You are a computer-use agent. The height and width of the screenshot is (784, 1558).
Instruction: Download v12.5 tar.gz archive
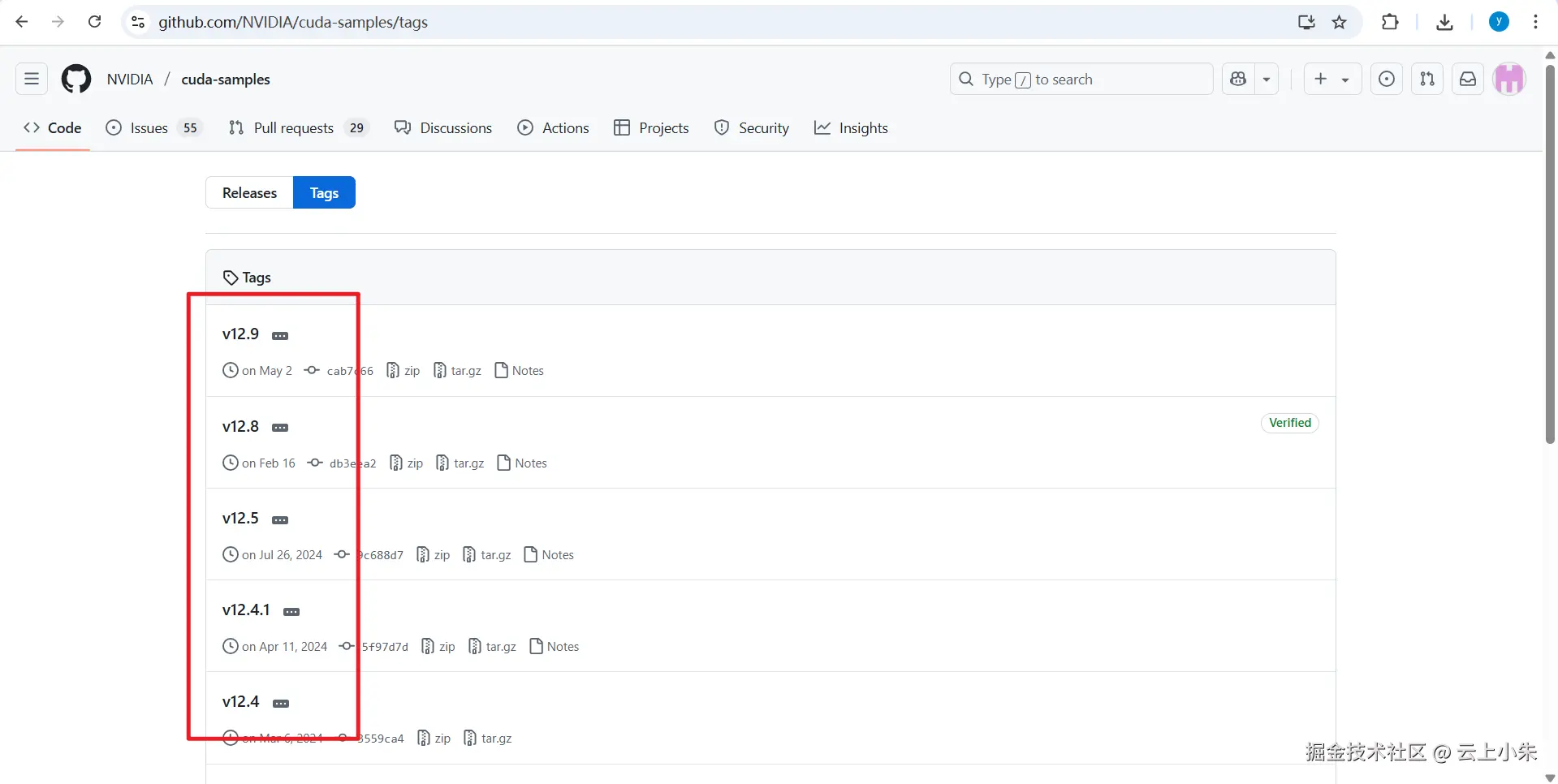pos(487,555)
